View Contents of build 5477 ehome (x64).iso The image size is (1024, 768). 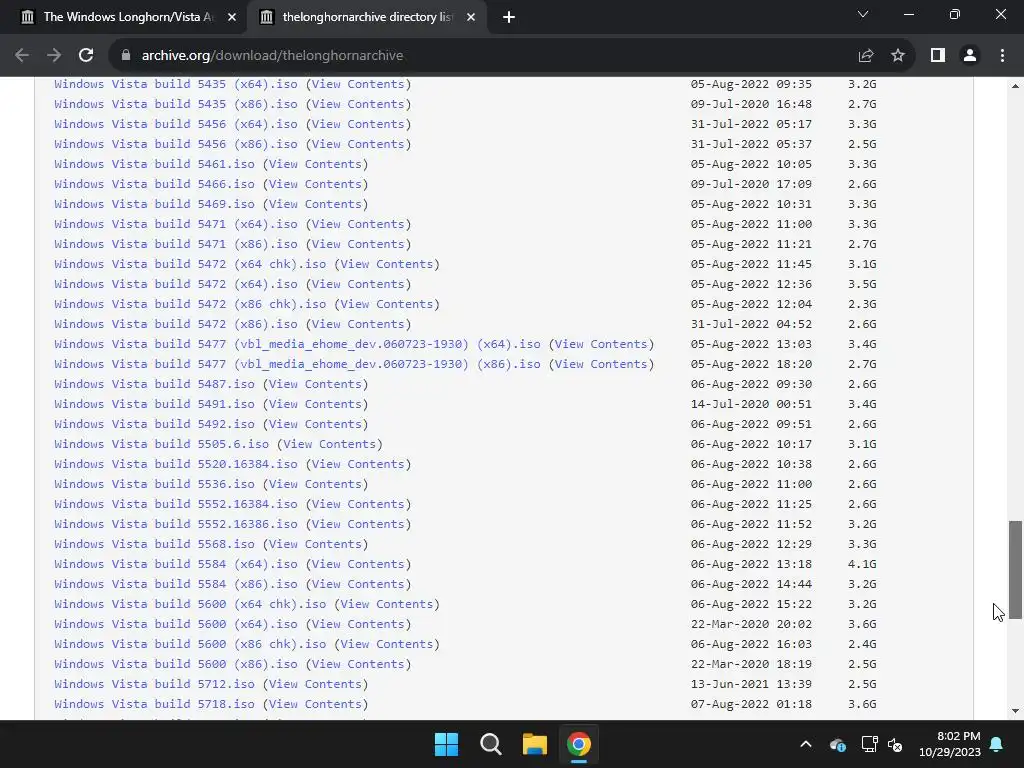[601, 344]
